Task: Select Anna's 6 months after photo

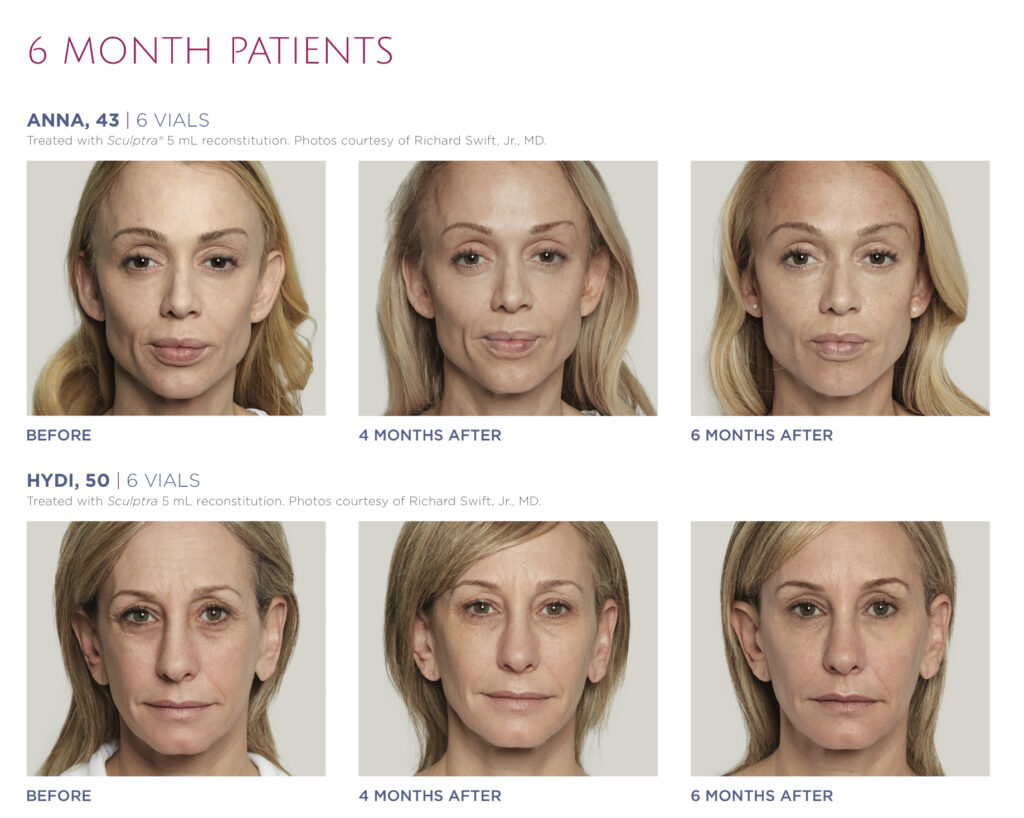Action: [840, 288]
